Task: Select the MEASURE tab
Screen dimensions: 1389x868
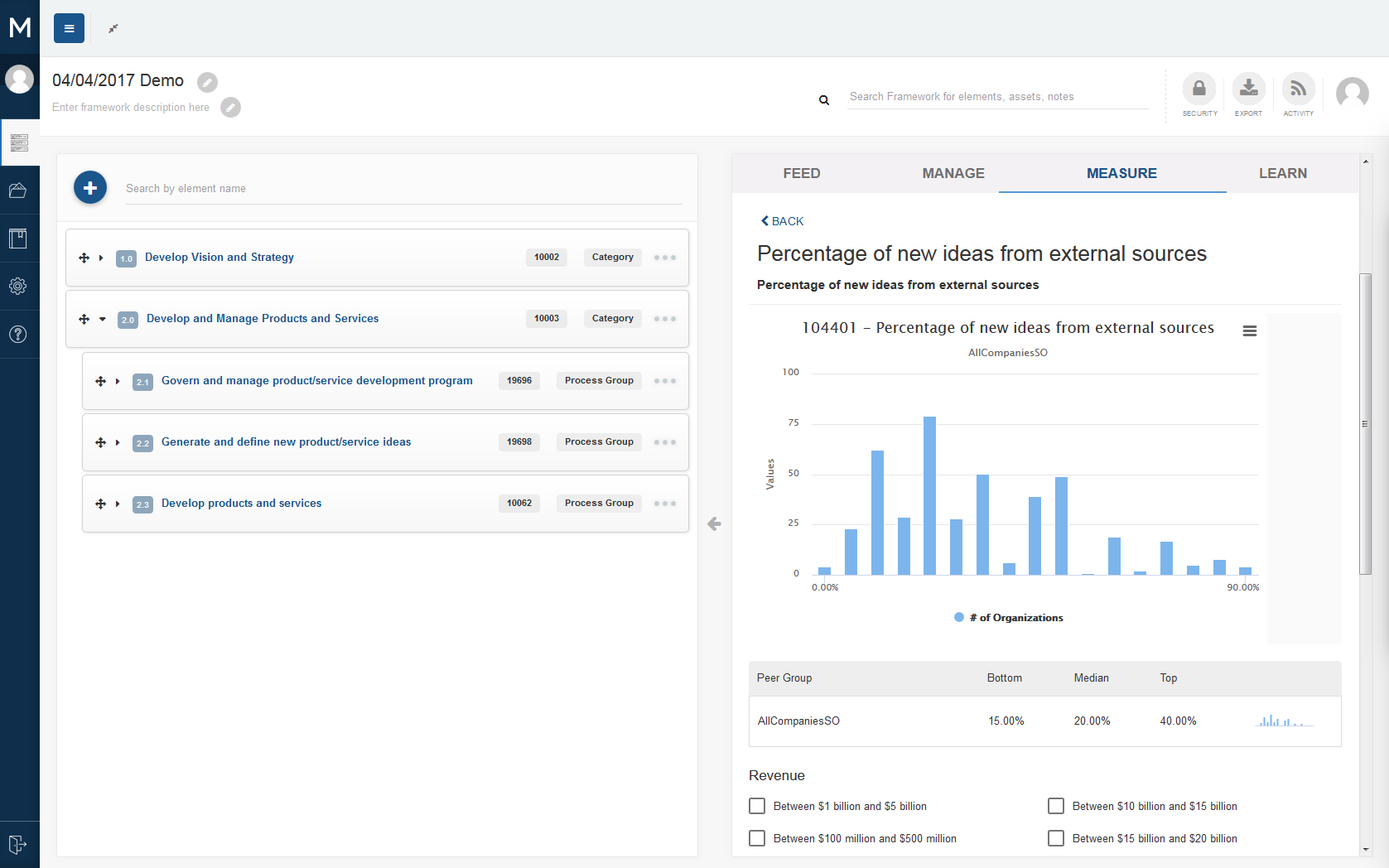Action: point(1121,173)
